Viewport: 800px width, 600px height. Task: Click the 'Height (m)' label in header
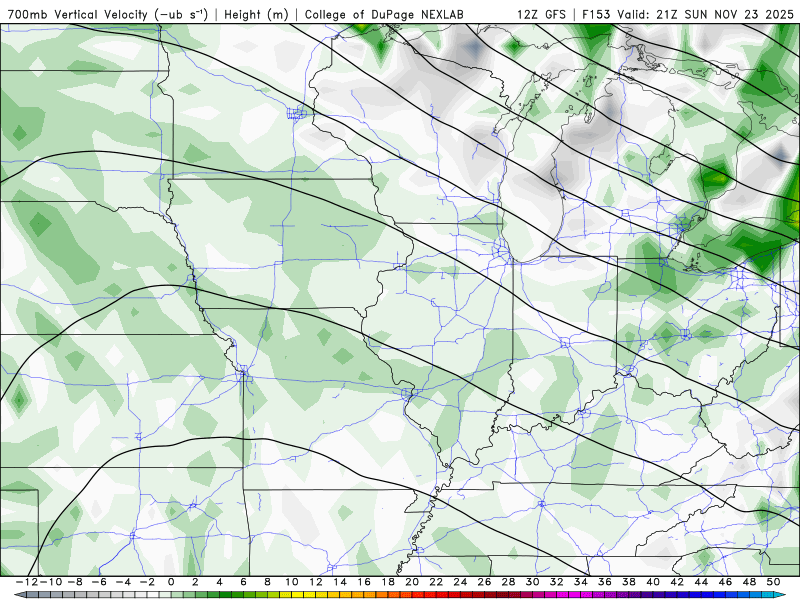256,14
